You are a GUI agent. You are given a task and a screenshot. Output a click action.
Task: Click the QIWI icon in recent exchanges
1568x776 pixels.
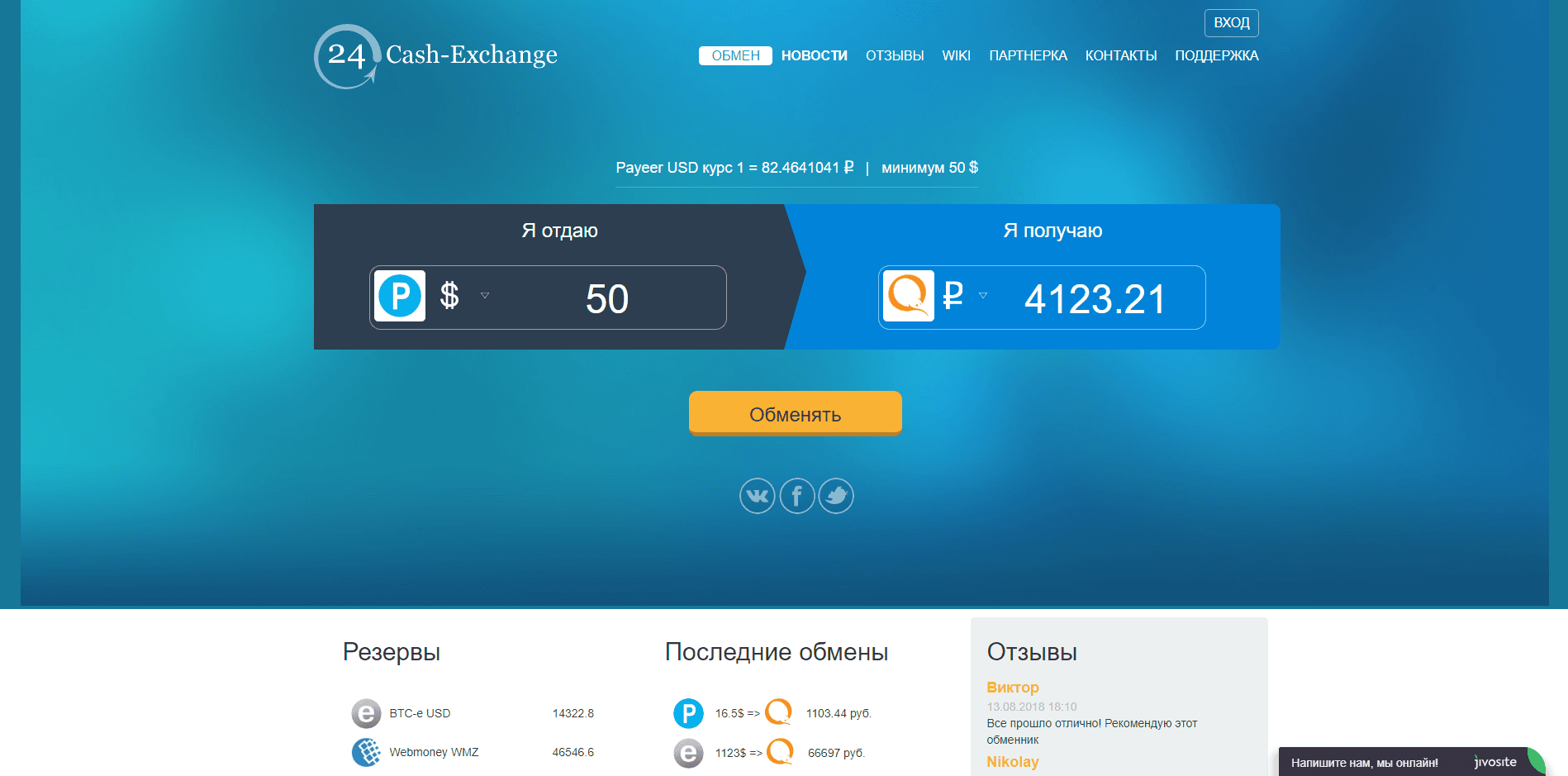click(780, 712)
